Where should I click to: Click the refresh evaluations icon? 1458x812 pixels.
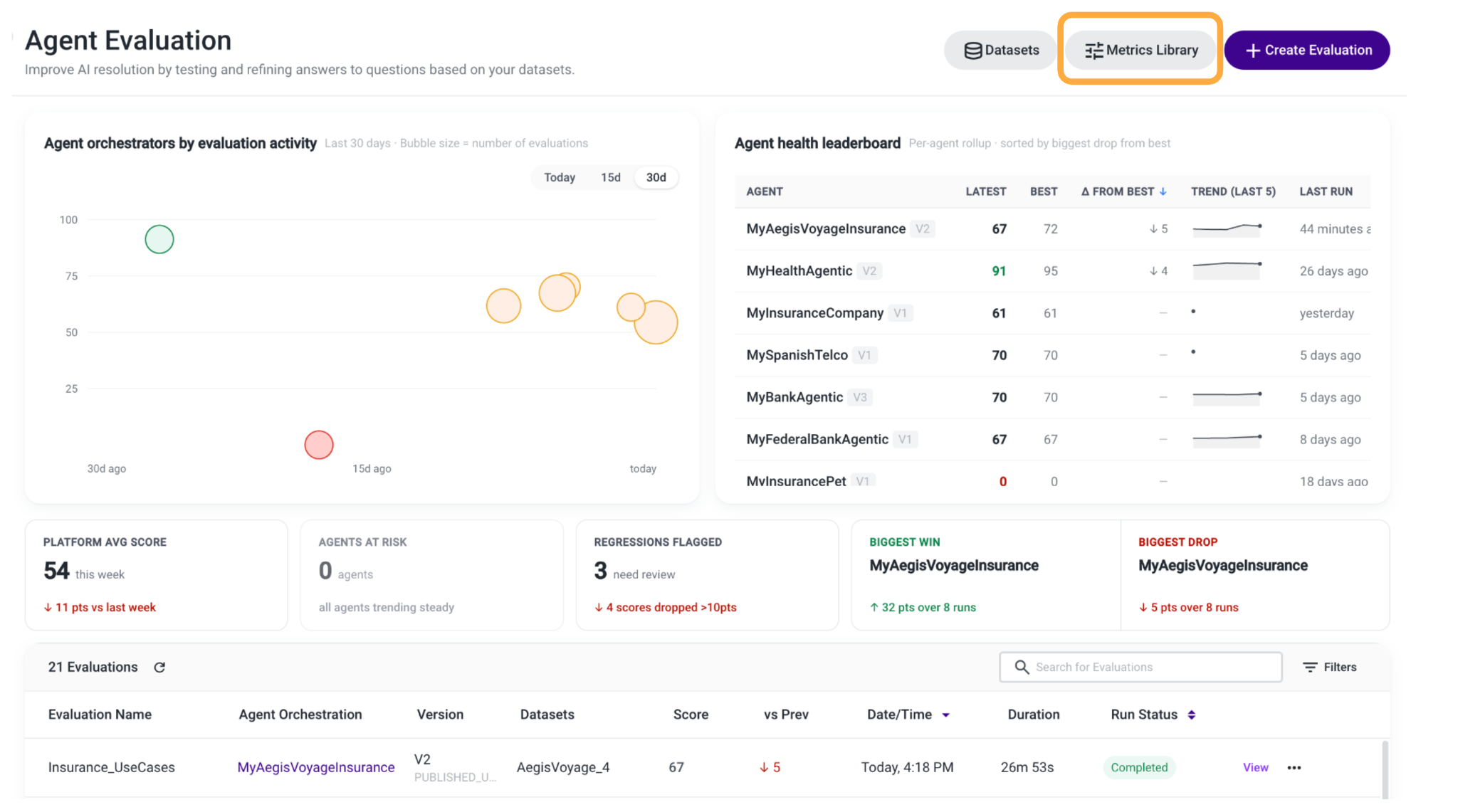(159, 667)
